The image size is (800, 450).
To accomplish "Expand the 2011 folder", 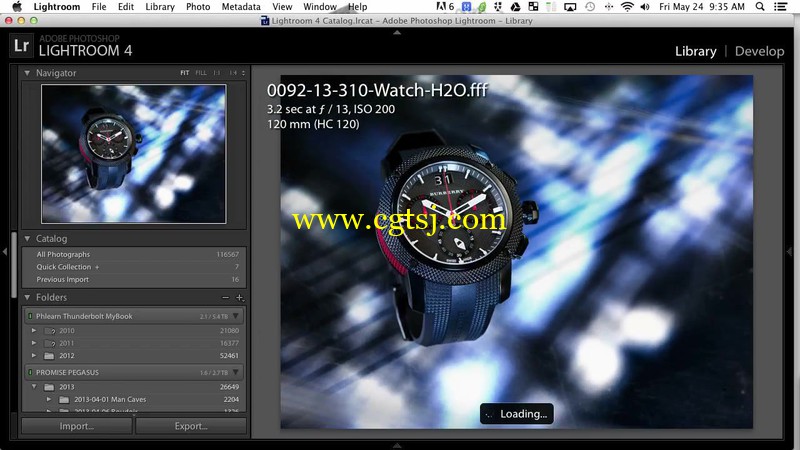I will (34, 343).
